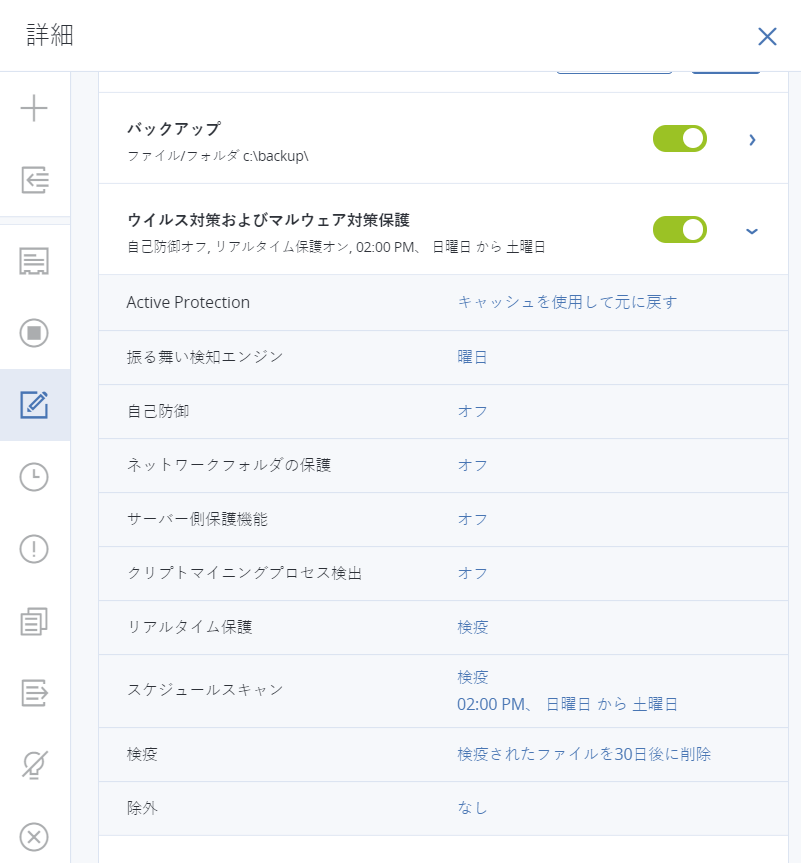Collapse the ウイルス対策およびマルウェア対策保護 section chevron

click(x=752, y=231)
